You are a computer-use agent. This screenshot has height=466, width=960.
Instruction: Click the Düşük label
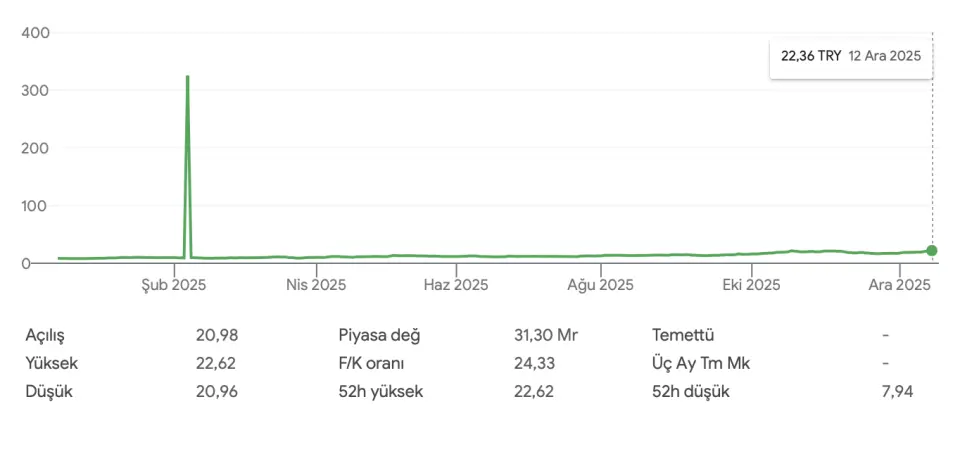pos(49,391)
